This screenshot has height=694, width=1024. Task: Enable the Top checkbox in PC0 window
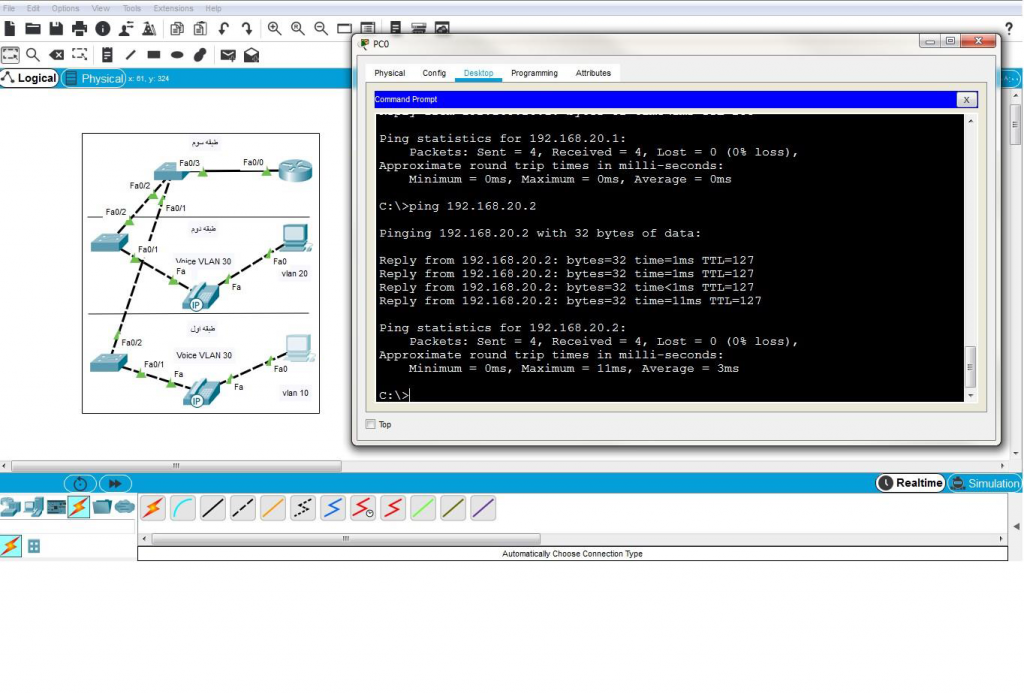[371, 424]
